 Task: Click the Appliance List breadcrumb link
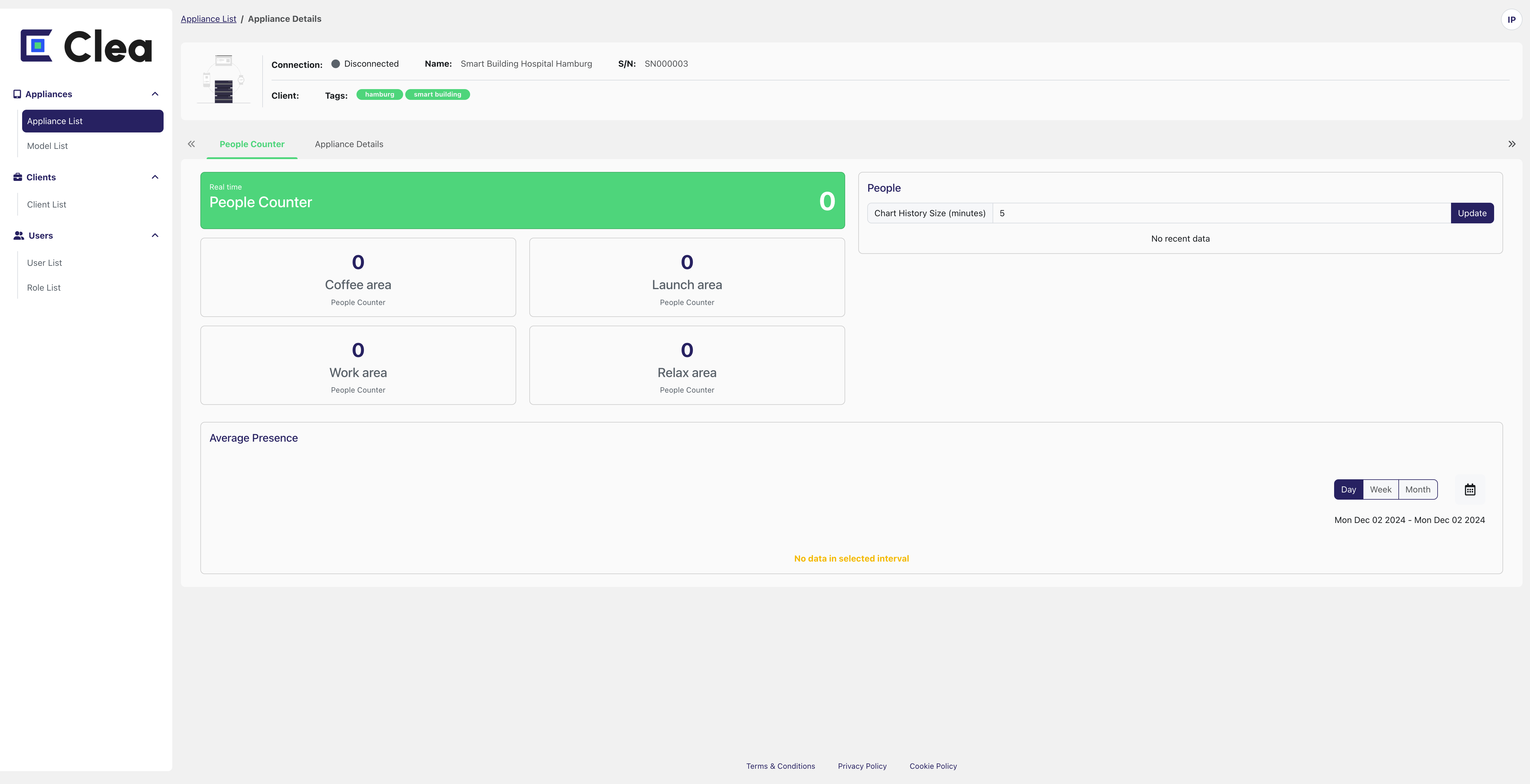click(208, 19)
